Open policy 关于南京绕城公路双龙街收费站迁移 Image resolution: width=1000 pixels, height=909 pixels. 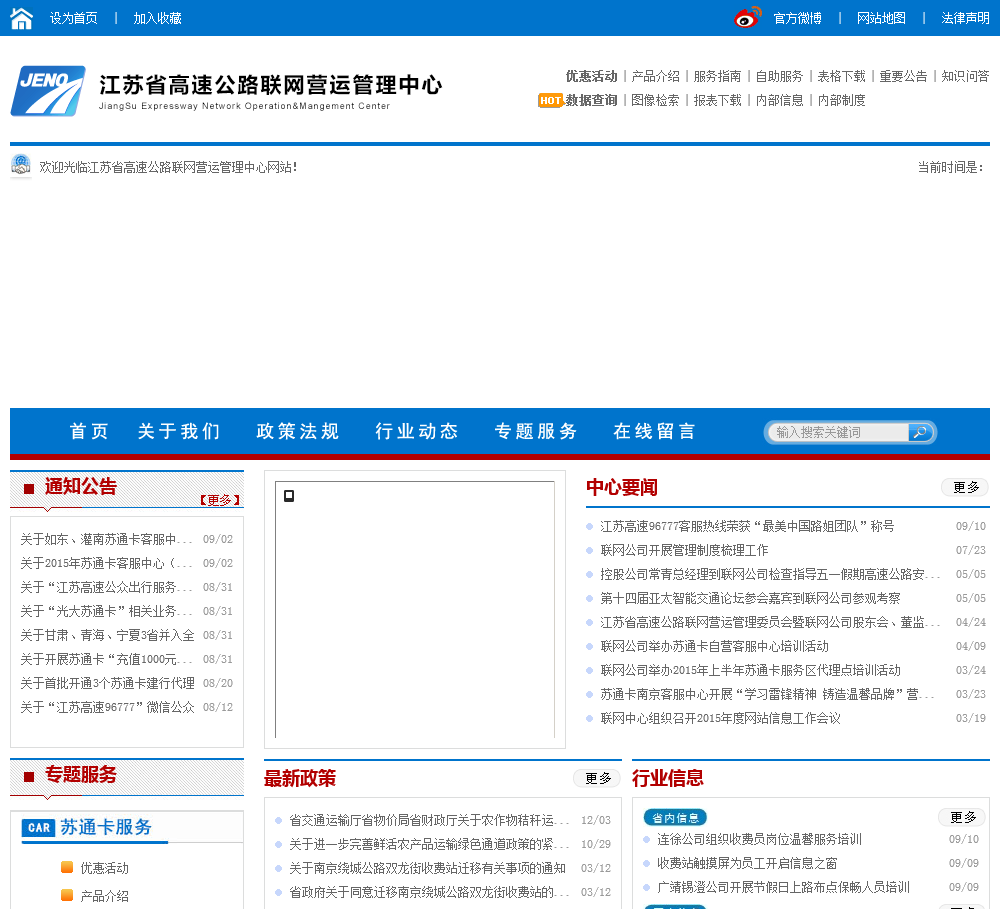tap(427, 868)
